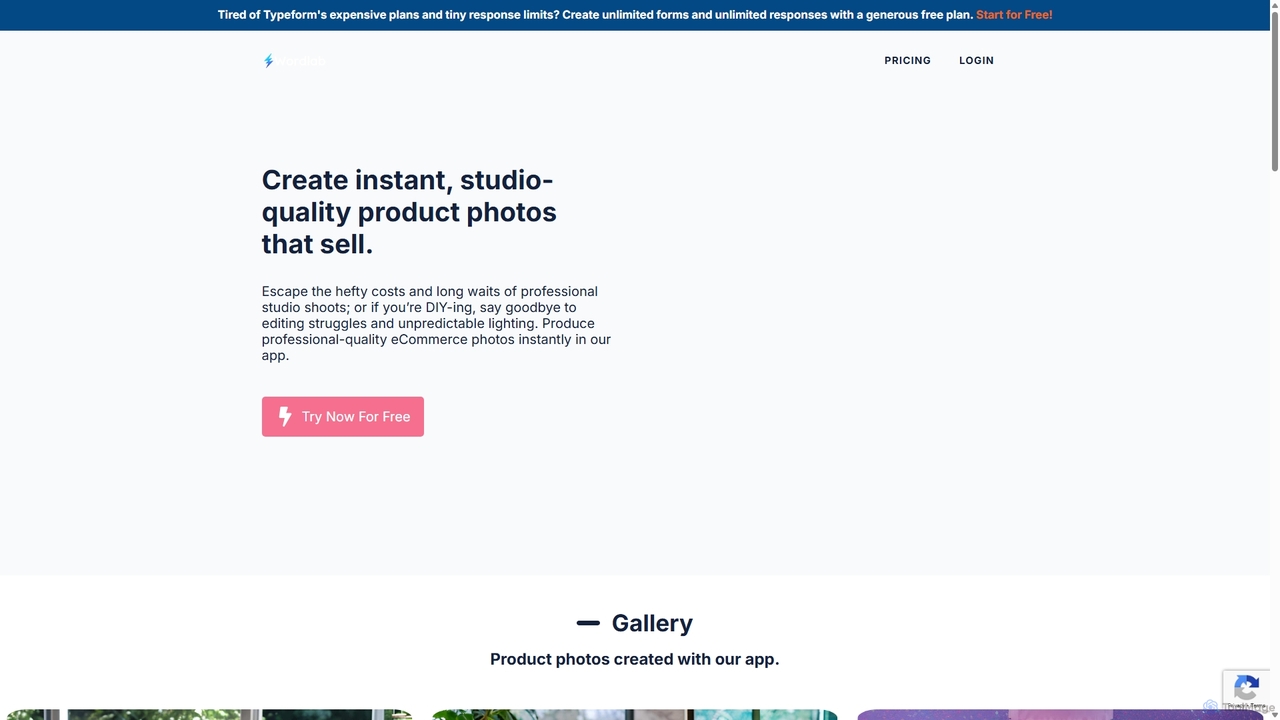Click the faded Wordlab brand name text
The height and width of the screenshot is (720, 1280).
pyautogui.click(x=302, y=61)
